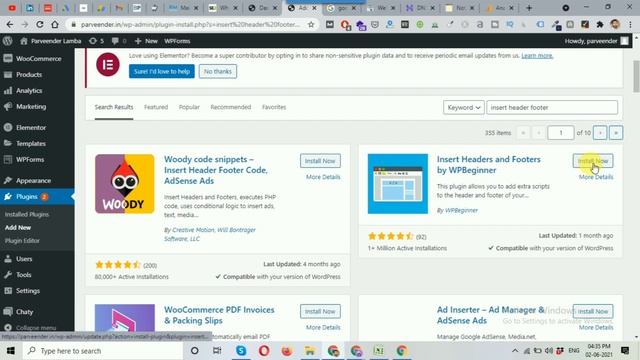Install Ad Inserter plugin
Image resolution: width=640 pixels, height=360 pixels.
[x=593, y=311]
